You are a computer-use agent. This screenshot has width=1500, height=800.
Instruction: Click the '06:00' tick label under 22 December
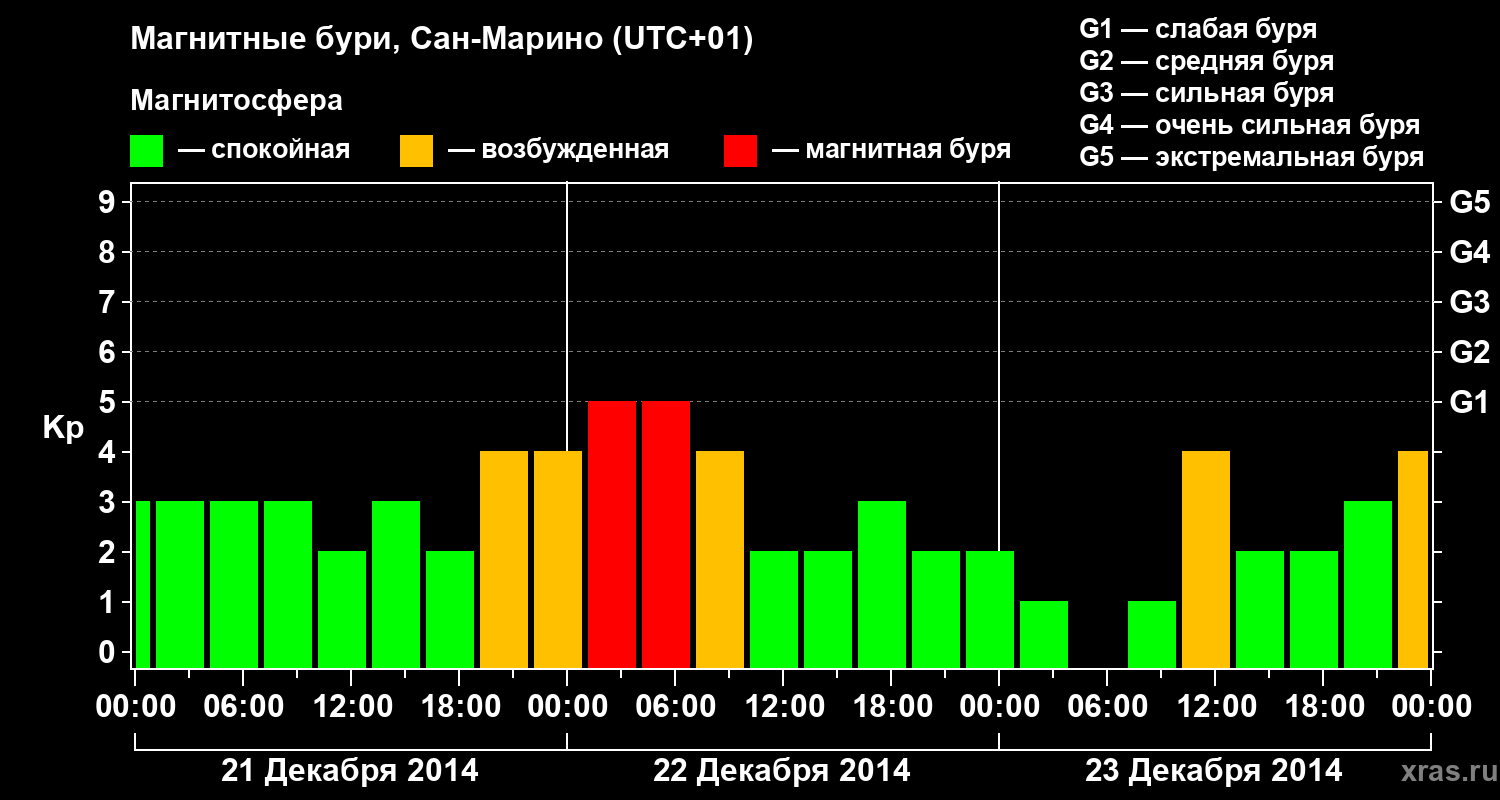(675, 707)
